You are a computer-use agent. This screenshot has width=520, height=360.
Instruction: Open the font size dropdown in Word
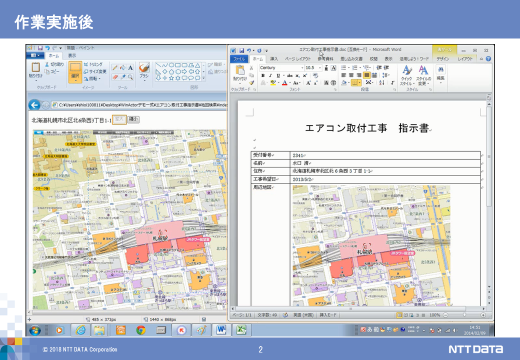click(x=313, y=68)
